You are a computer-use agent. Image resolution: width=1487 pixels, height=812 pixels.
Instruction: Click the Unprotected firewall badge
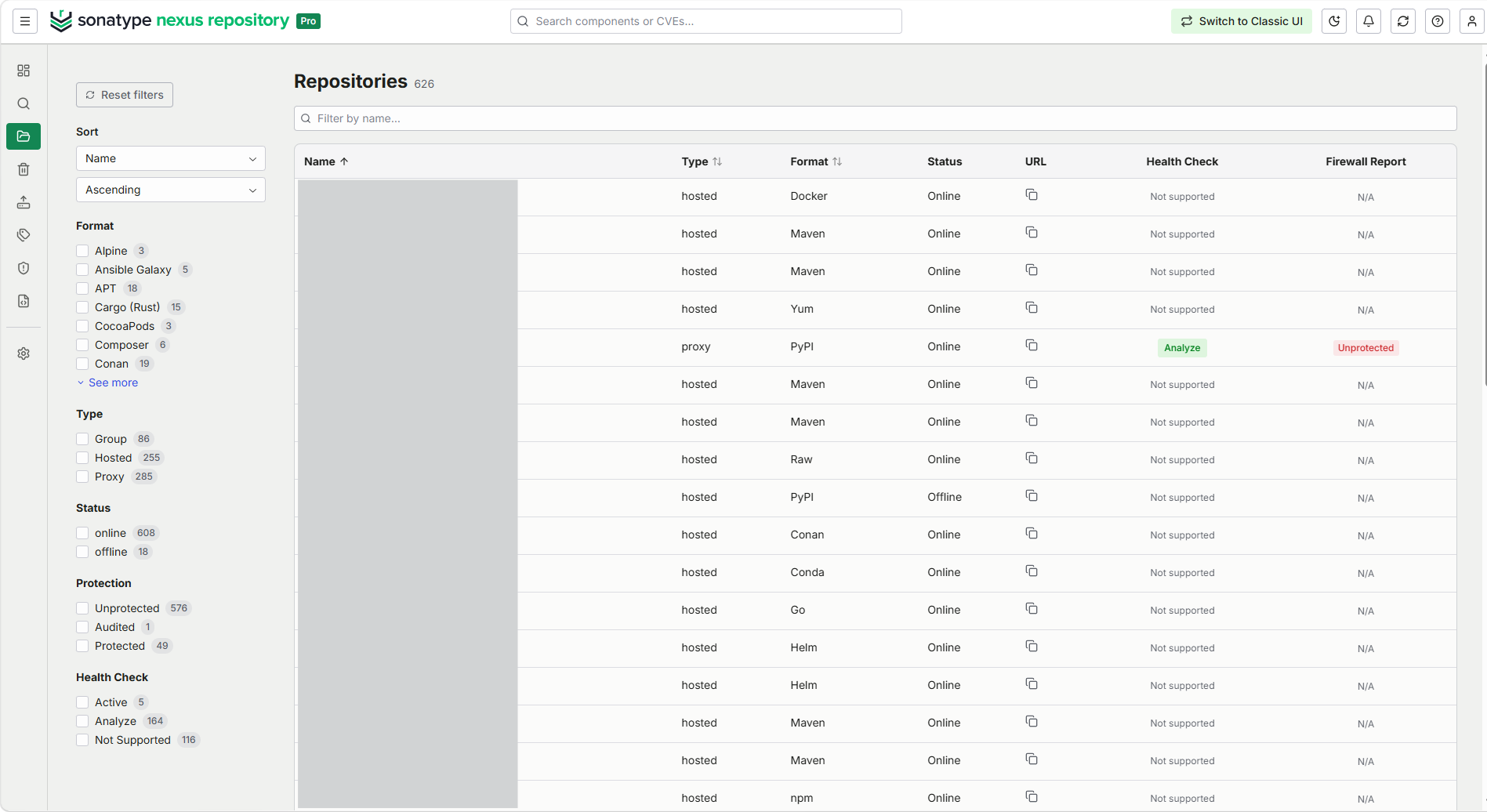(x=1366, y=348)
